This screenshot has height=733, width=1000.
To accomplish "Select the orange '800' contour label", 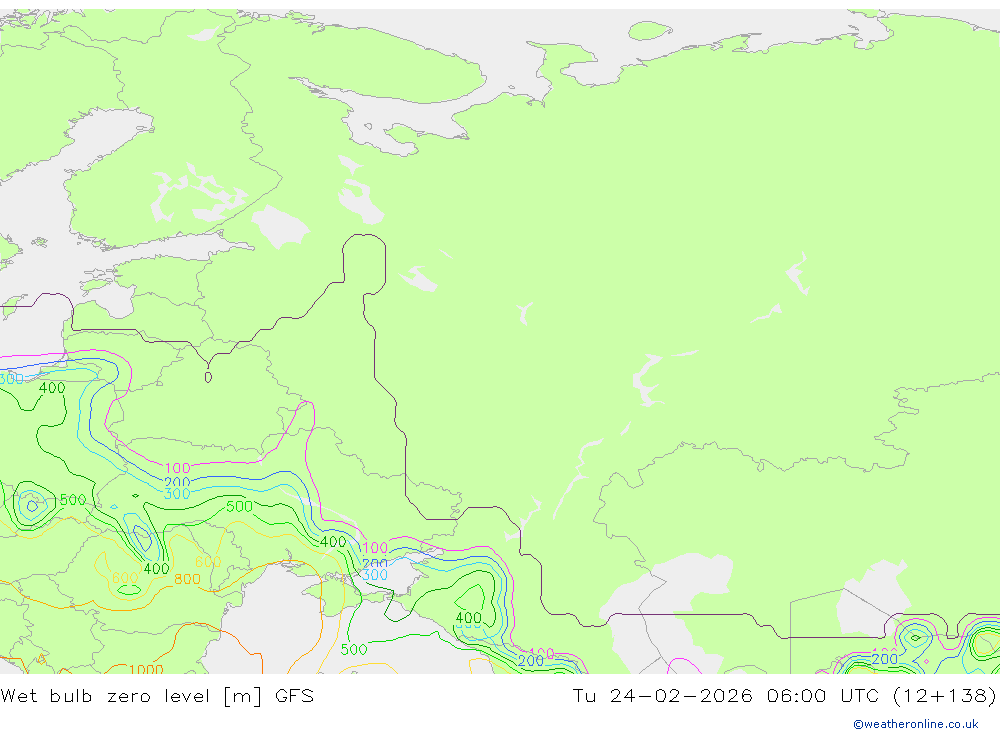I will coord(187,579).
